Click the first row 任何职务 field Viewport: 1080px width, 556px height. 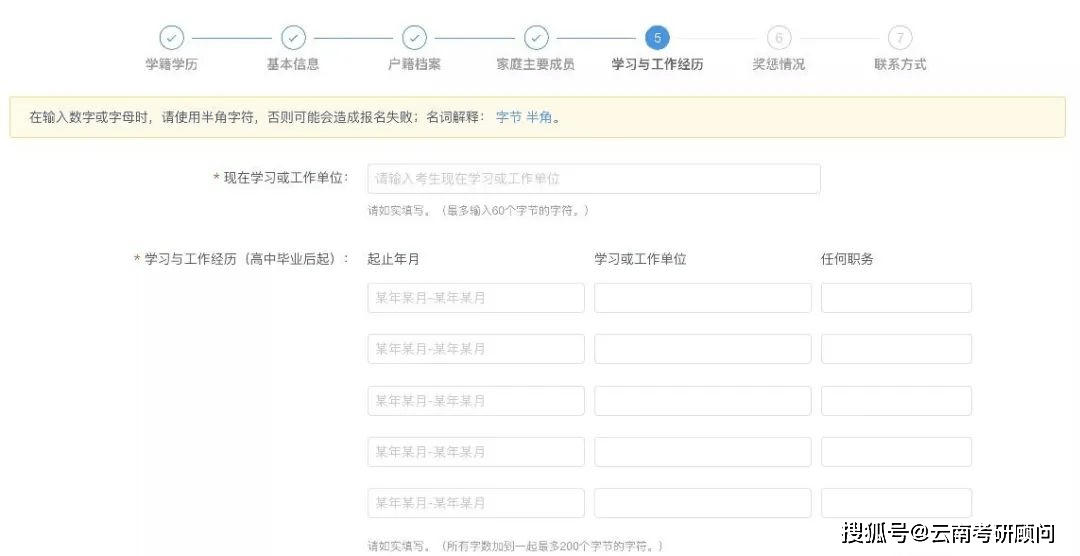tap(896, 298)
